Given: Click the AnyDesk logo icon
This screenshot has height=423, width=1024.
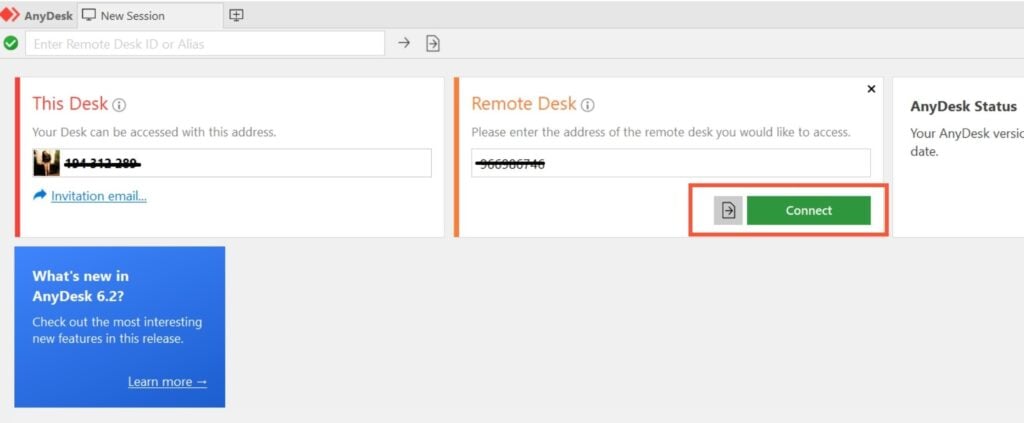Looking at the screenshot, I should click(x=10, y=15).
